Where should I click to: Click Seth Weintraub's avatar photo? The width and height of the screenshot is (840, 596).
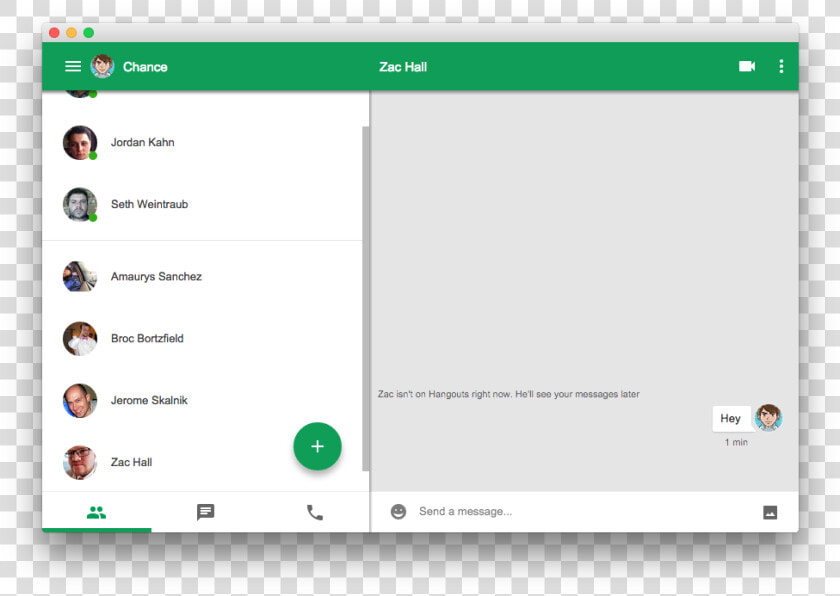point(80,204)
